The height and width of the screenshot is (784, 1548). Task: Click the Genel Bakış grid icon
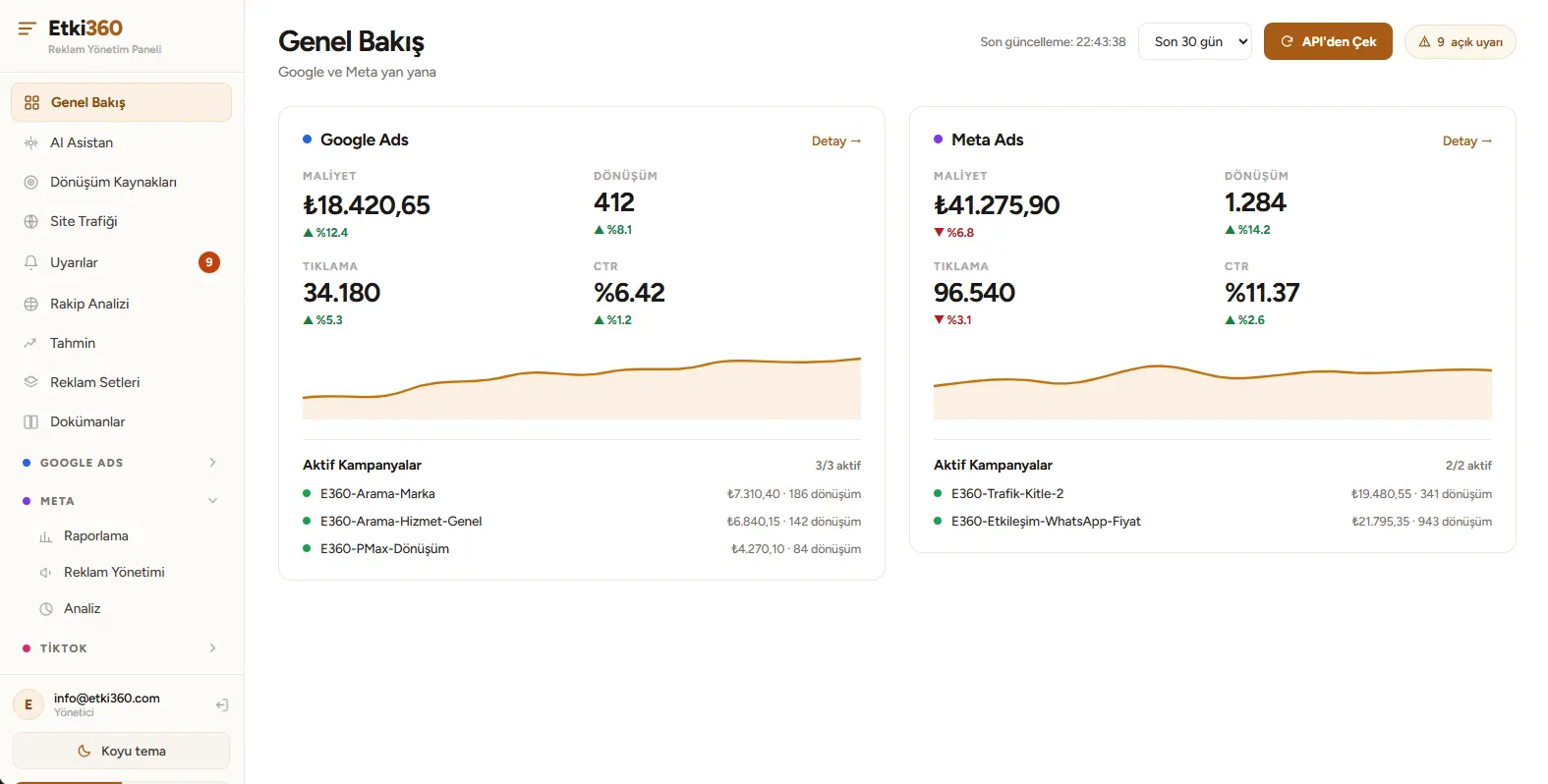pyautogui.click(x=31, y=102)
